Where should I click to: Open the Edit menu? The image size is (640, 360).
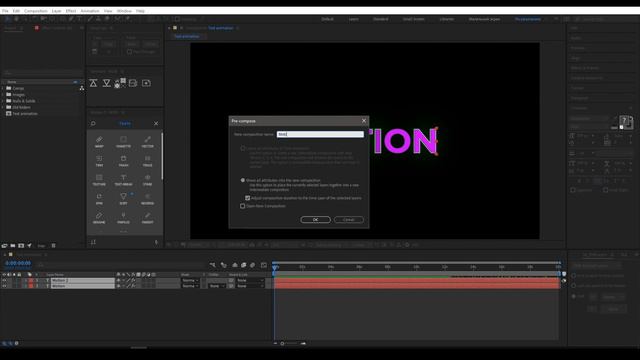tap(16, 11)
